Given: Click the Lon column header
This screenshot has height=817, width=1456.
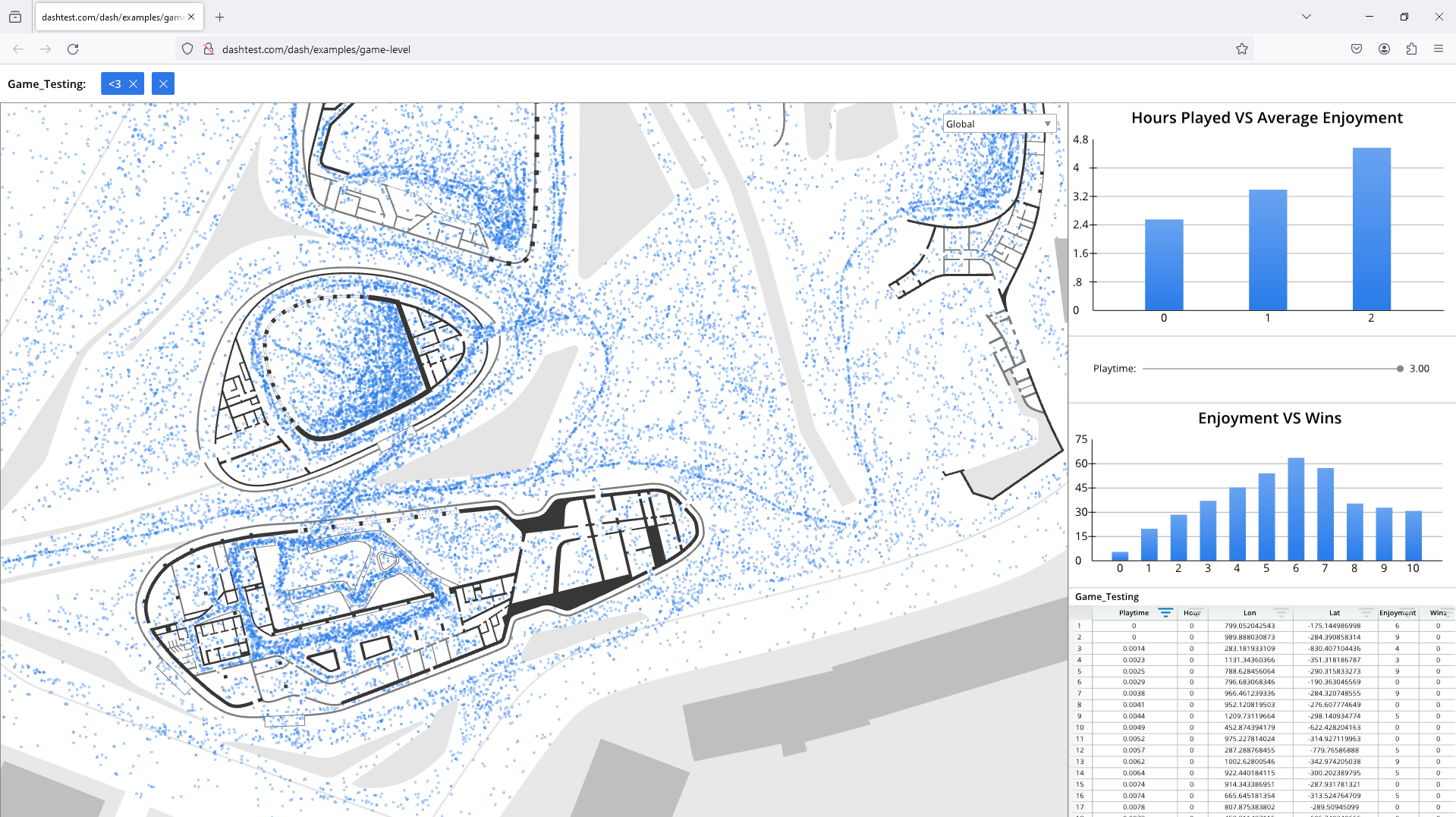Looking at the screenshot, I should [1250, 613].
